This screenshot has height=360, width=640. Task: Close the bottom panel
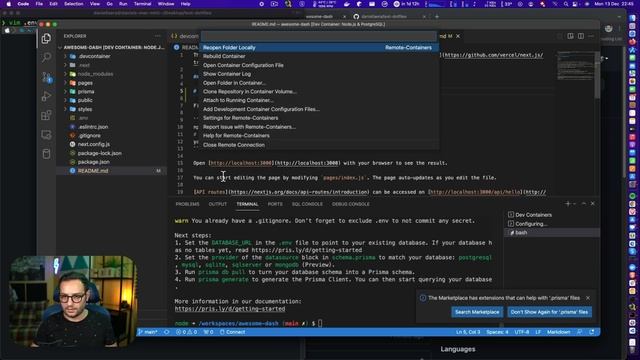593,203
